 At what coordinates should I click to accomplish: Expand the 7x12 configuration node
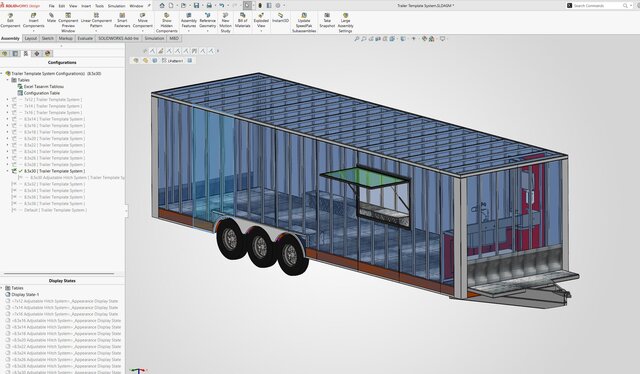(8, 100)
